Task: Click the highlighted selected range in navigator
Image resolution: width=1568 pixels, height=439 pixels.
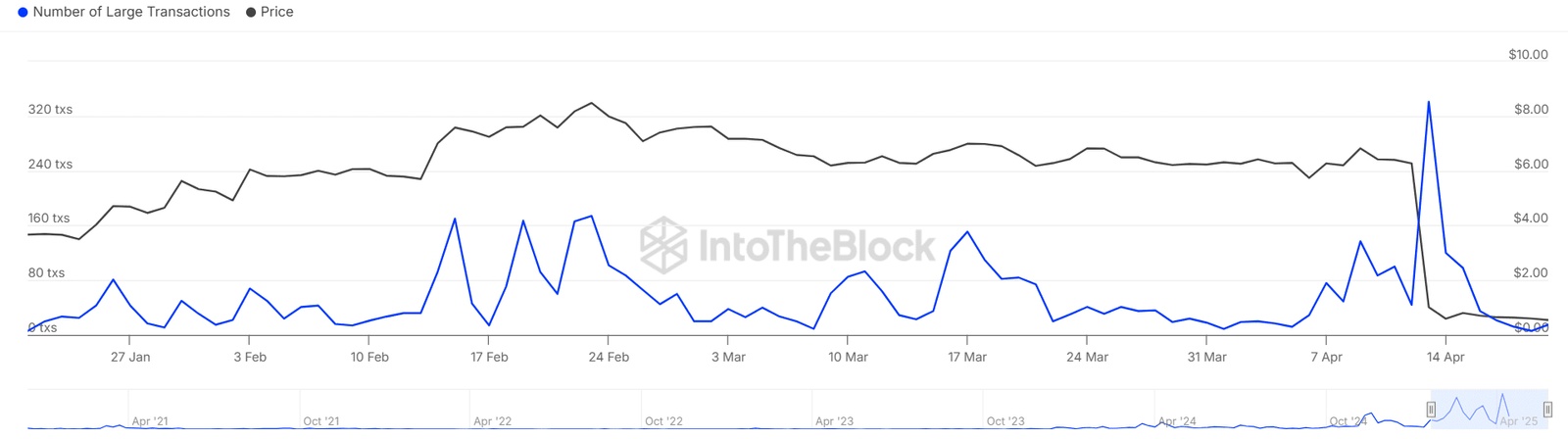Action: pos(1490,410)
